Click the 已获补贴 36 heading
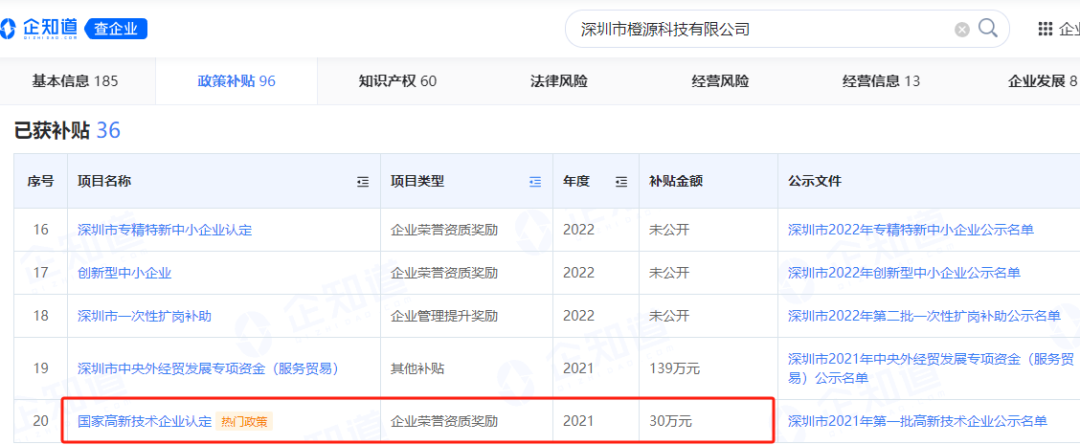 pyautogui.click(x=68, y=130)
